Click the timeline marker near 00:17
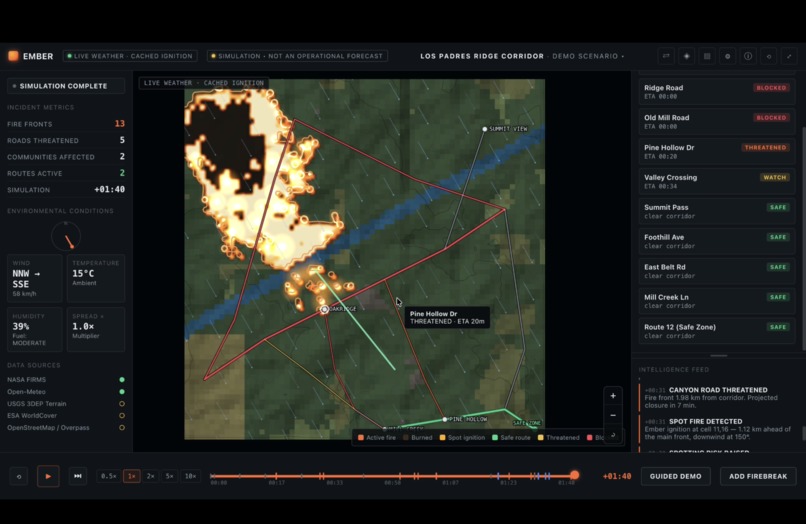The height and width of the screenshot is (524, 806). tap(276, 476)
